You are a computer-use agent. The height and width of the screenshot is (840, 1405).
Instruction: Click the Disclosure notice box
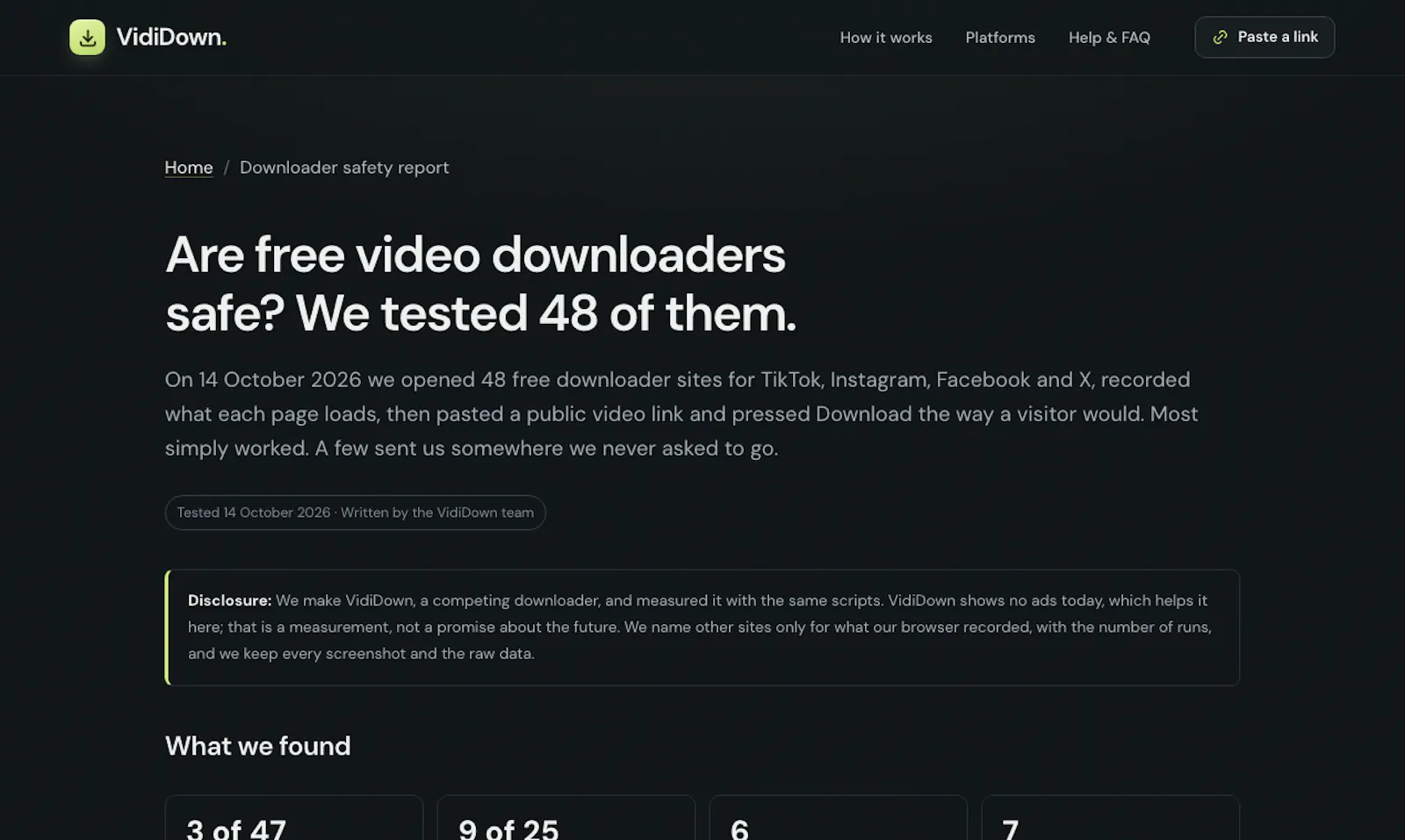702,628
